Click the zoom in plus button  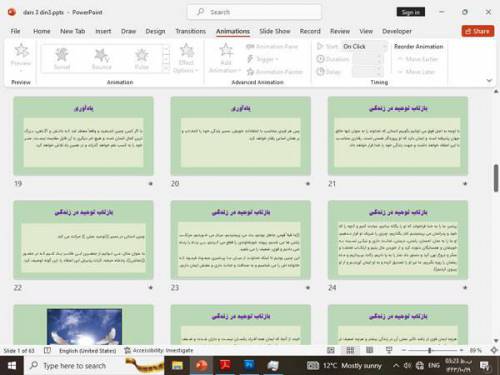[461, 350]
